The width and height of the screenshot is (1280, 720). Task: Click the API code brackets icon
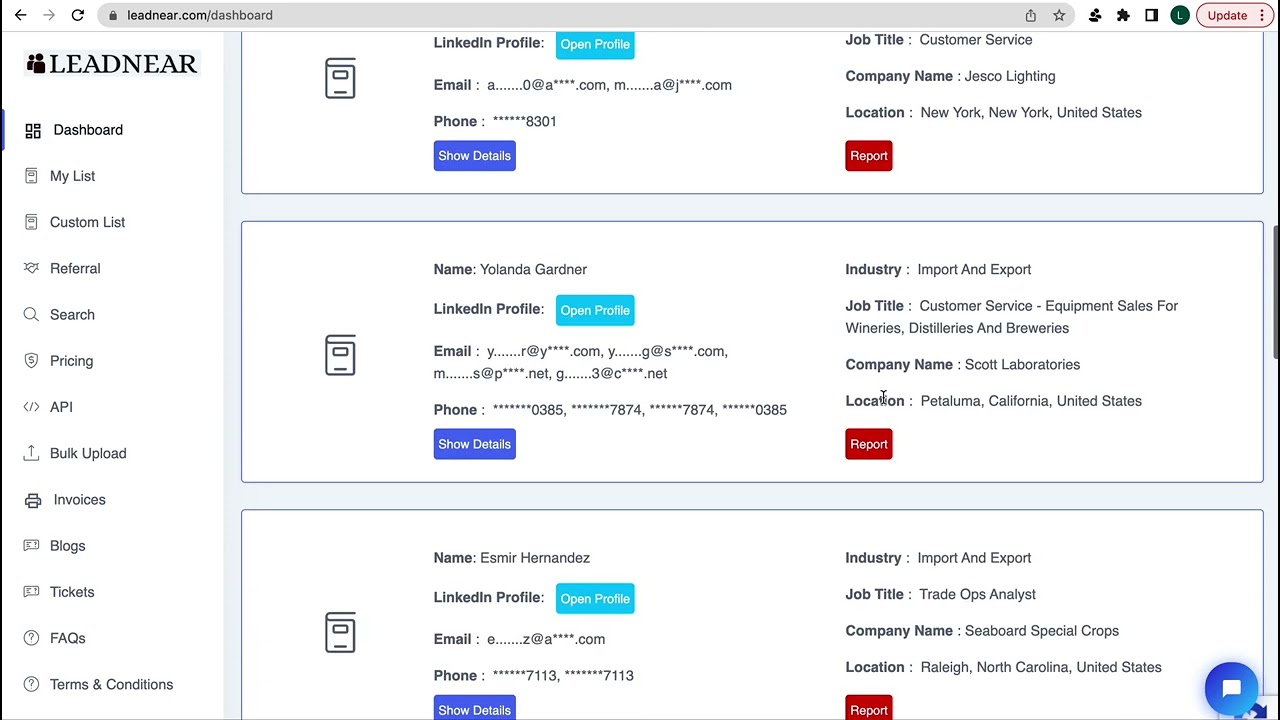coord(31,407)
